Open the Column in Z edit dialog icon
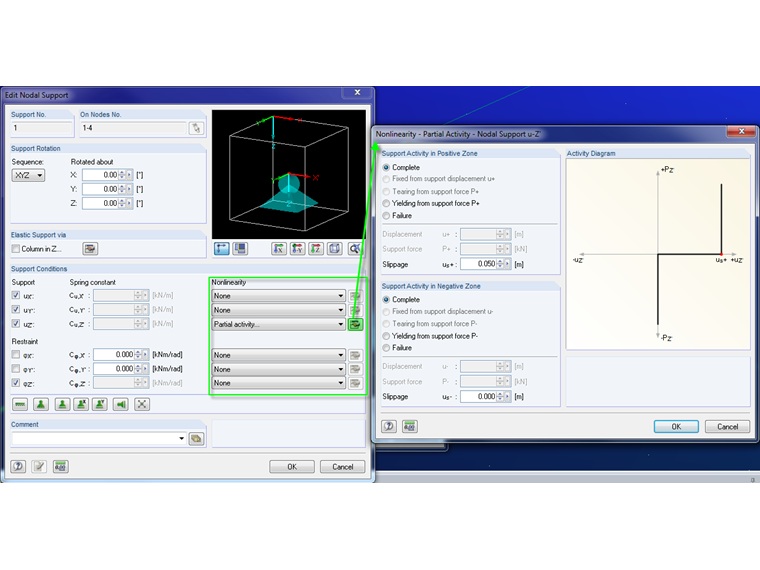The width and height of the screenshot is (760, 570). point(90,249)
